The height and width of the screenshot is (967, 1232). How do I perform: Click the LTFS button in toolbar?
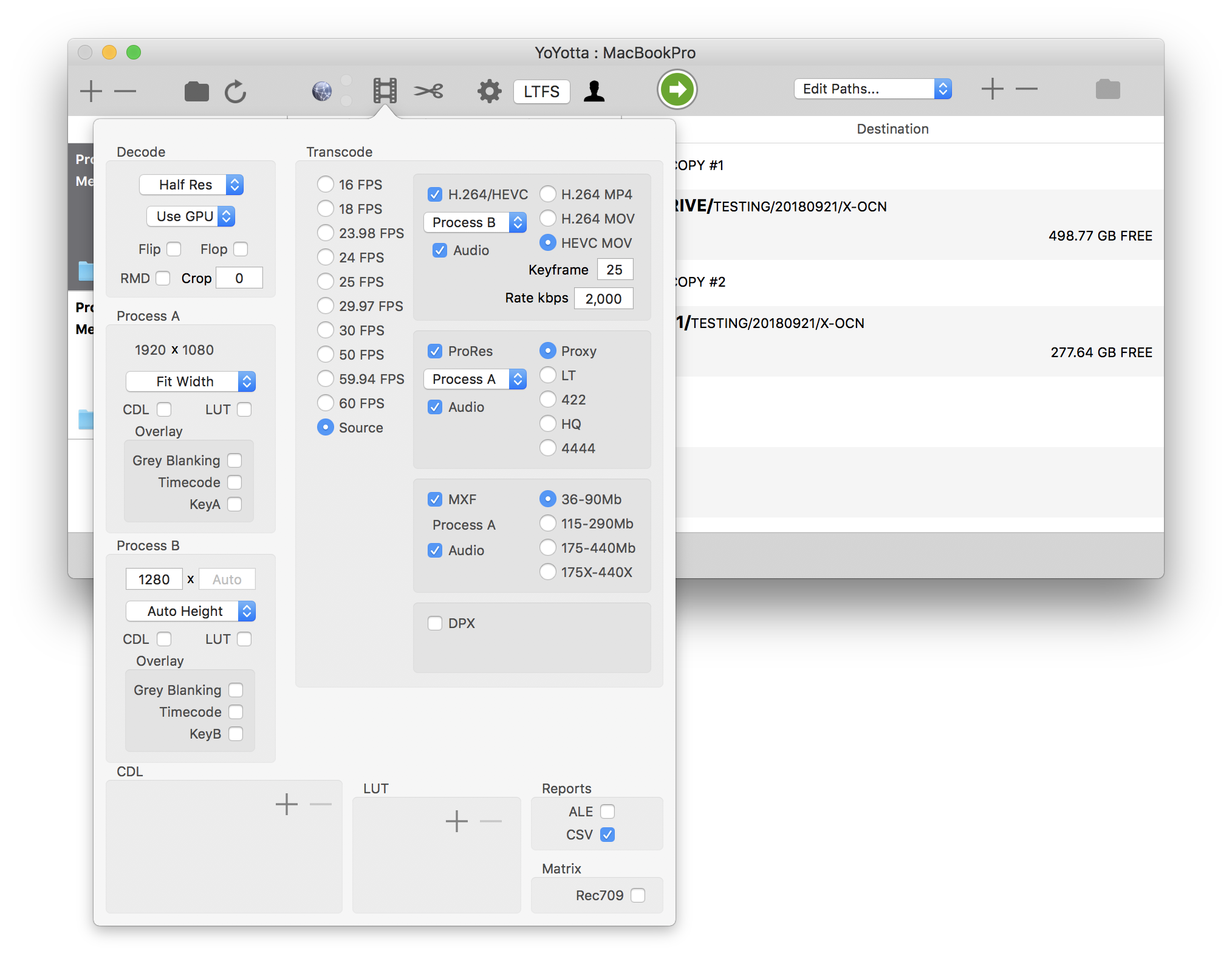[x=541, y=92]
